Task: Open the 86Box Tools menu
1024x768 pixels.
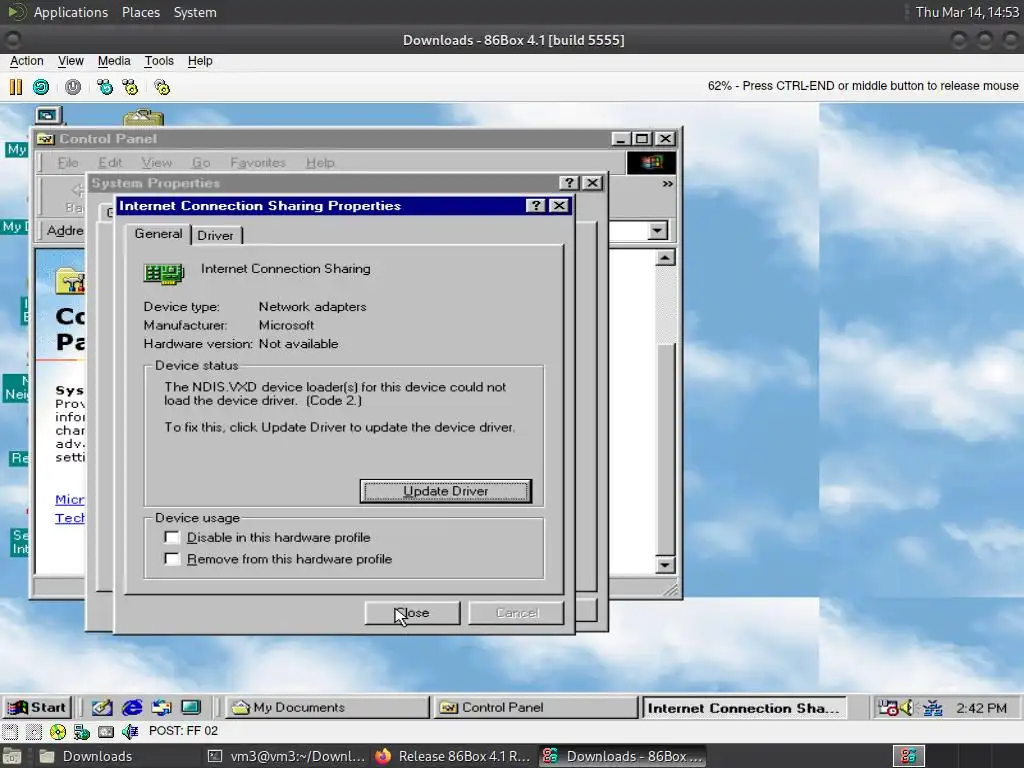Action: 159,61
